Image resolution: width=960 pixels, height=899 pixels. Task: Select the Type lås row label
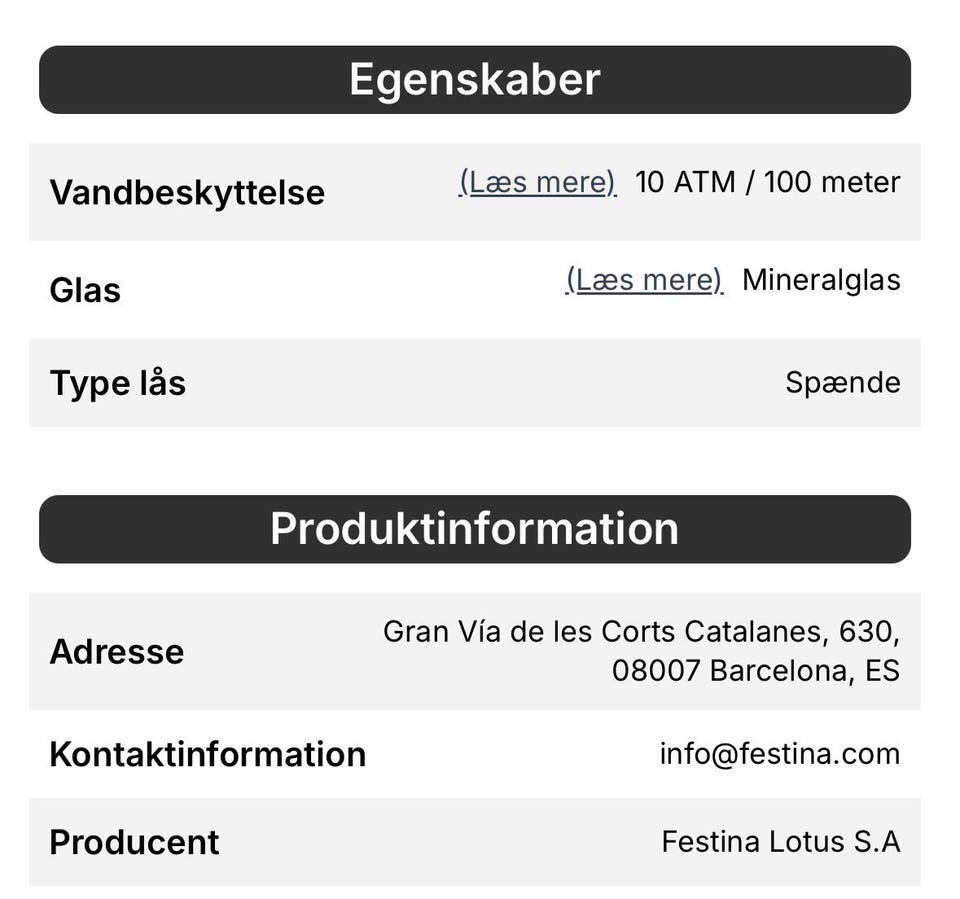pos(118,383)
